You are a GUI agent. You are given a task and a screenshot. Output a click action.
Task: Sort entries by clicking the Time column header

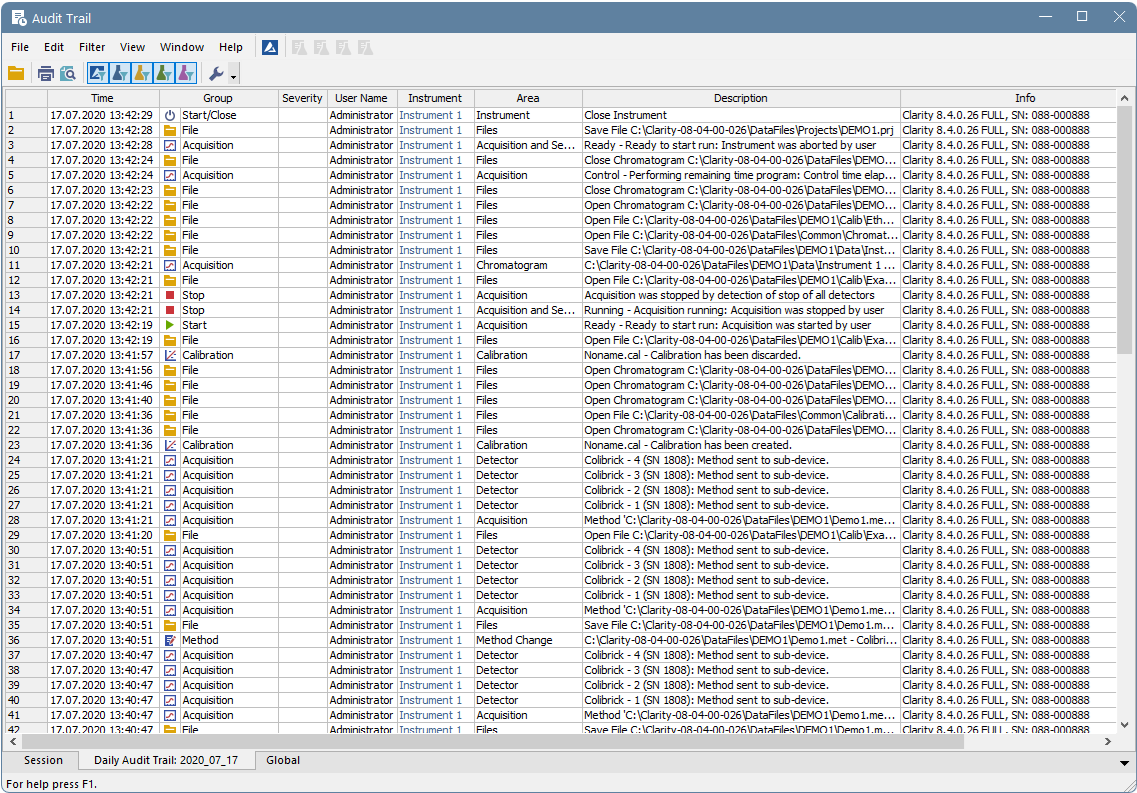pyautogui.click(x=102, y=98)
